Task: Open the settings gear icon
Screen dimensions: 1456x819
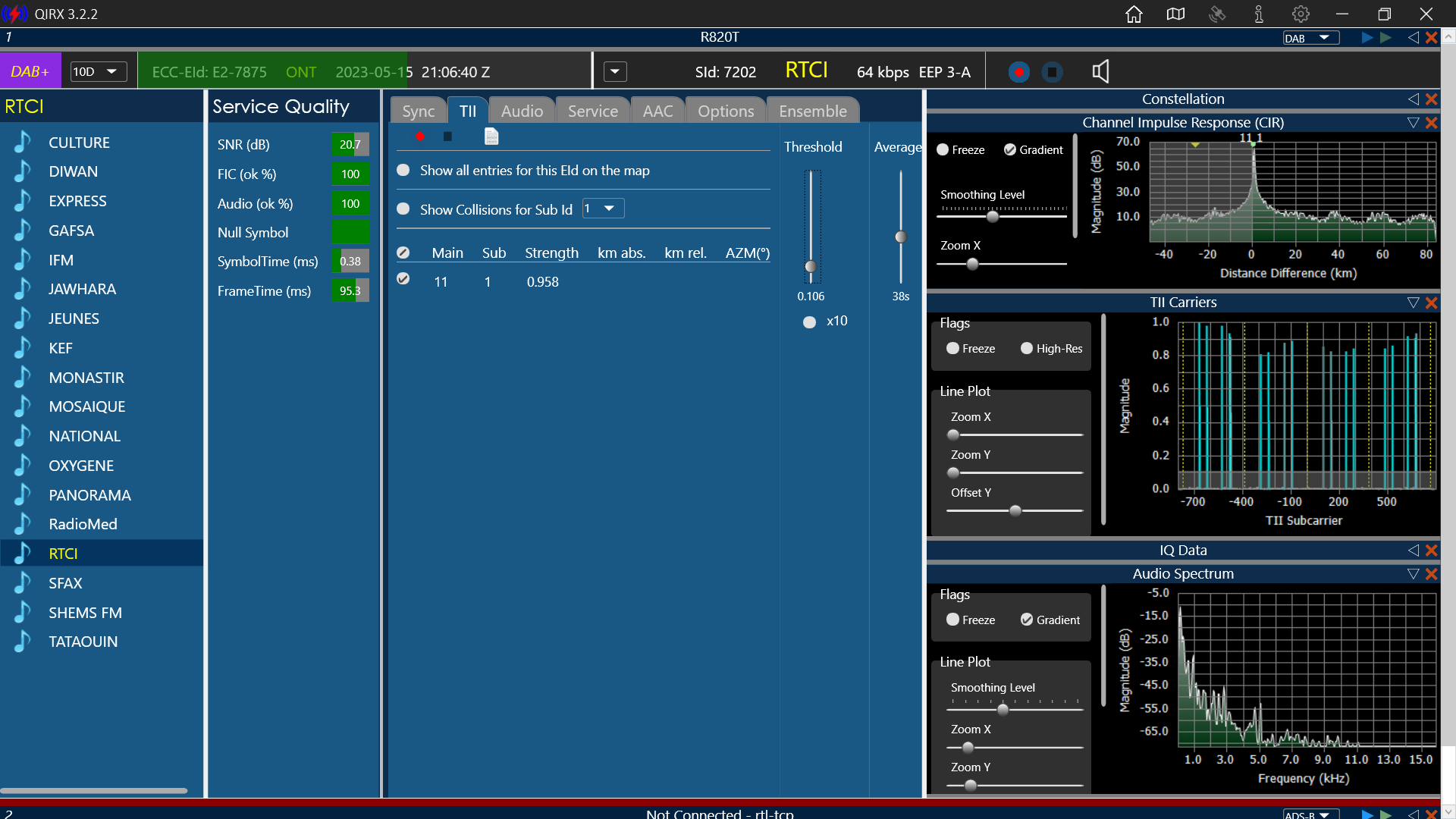Action: 1301,14
